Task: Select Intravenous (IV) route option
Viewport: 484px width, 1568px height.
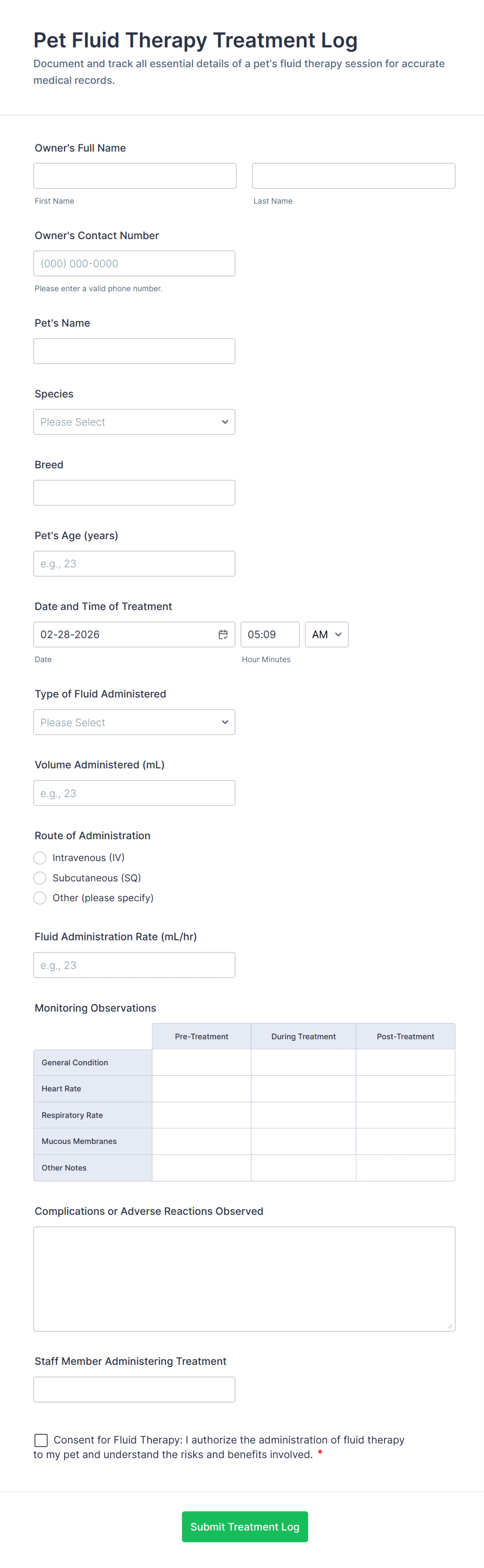Action: pos(40,857)
